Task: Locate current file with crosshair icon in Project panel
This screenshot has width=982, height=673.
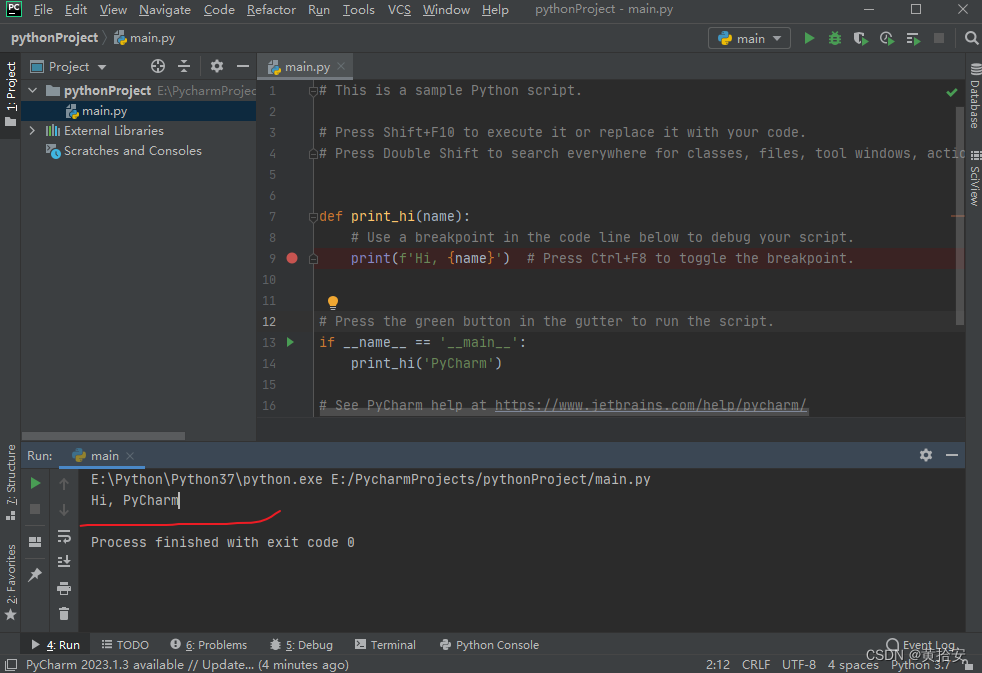Action: coord(158,66)
